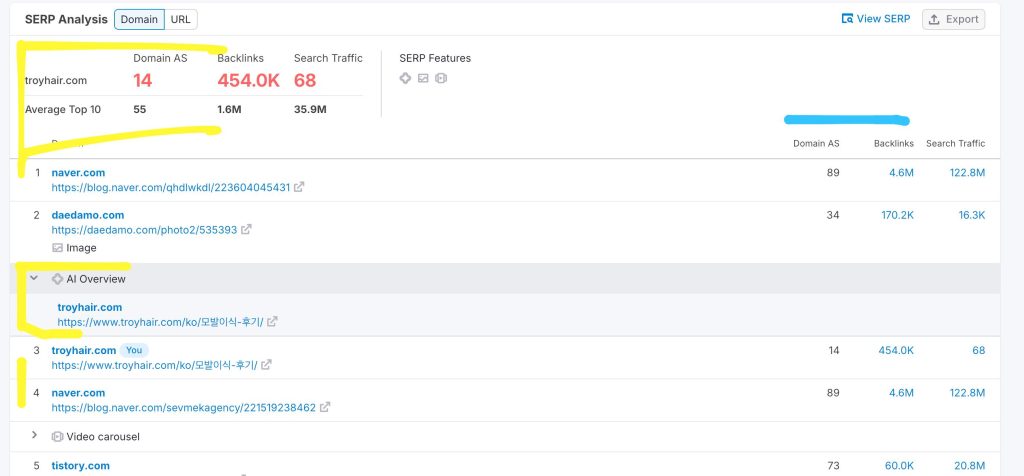Viewport: 1024px width, 476px height.
Task: Sort by the Search Traffic column header
Action: tap(955, 143)
